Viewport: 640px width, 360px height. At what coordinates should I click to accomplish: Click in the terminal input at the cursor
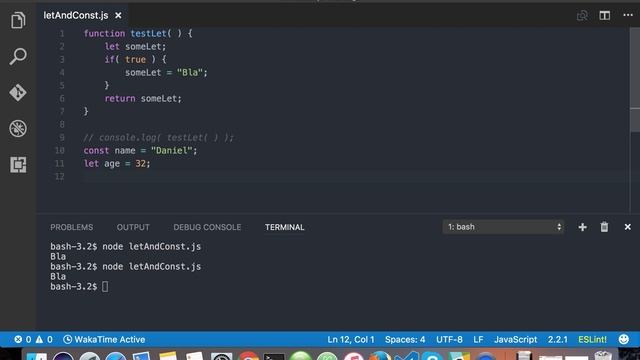105,287
